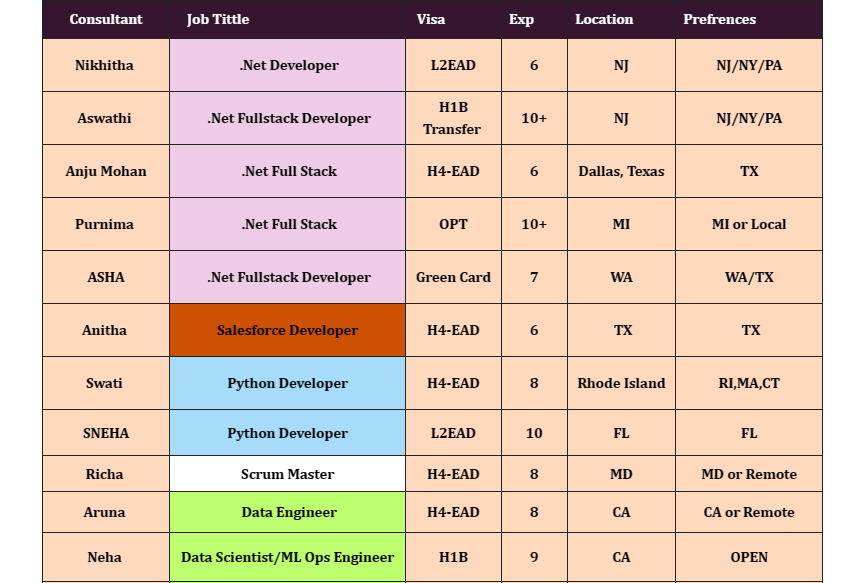Select the OPT visa cell in Purnima's row
This screenshot has width=847, height=583.
click(452, 224)
